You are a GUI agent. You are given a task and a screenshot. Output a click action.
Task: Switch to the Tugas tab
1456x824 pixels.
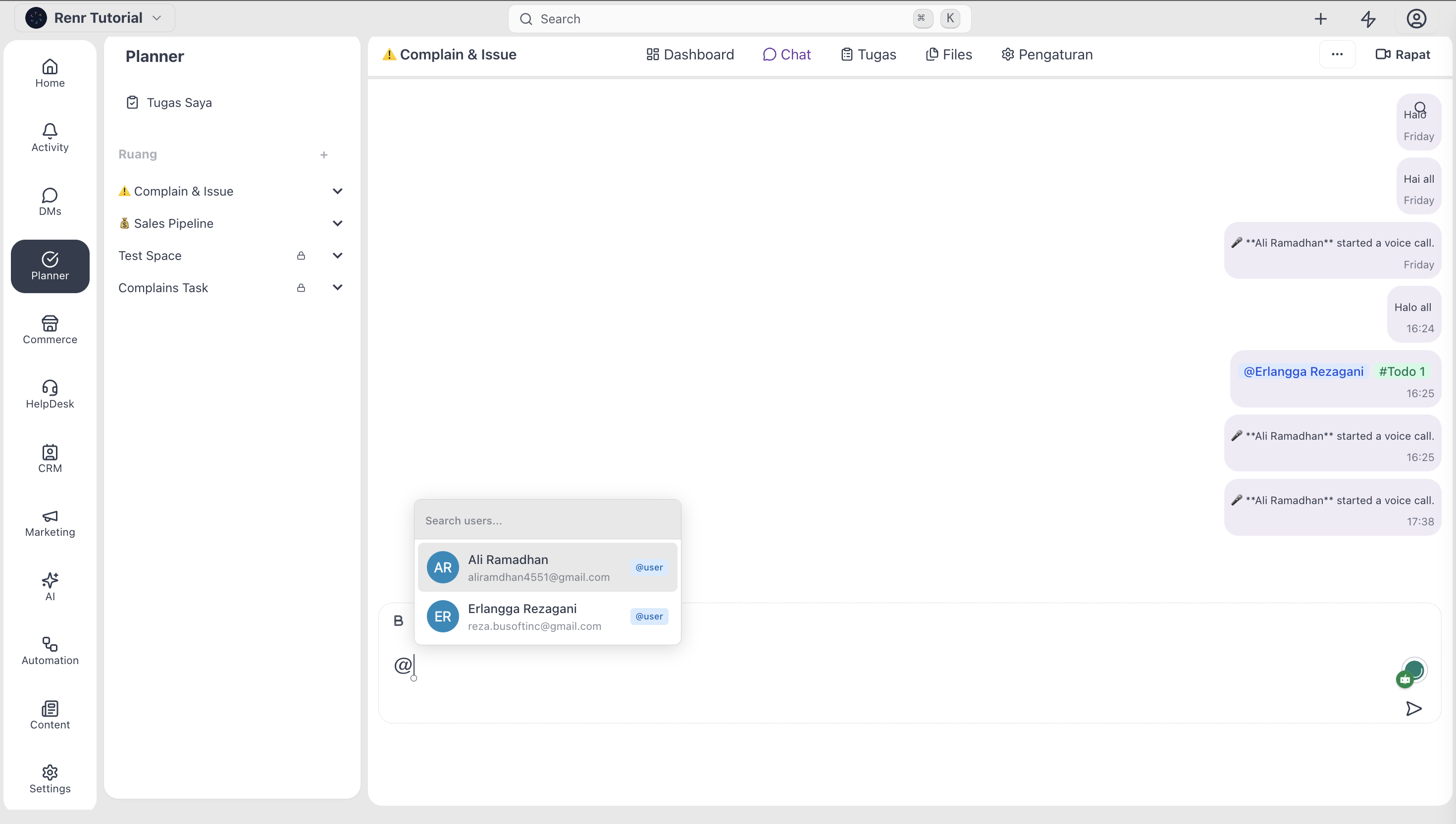click(x=868, y=54)
